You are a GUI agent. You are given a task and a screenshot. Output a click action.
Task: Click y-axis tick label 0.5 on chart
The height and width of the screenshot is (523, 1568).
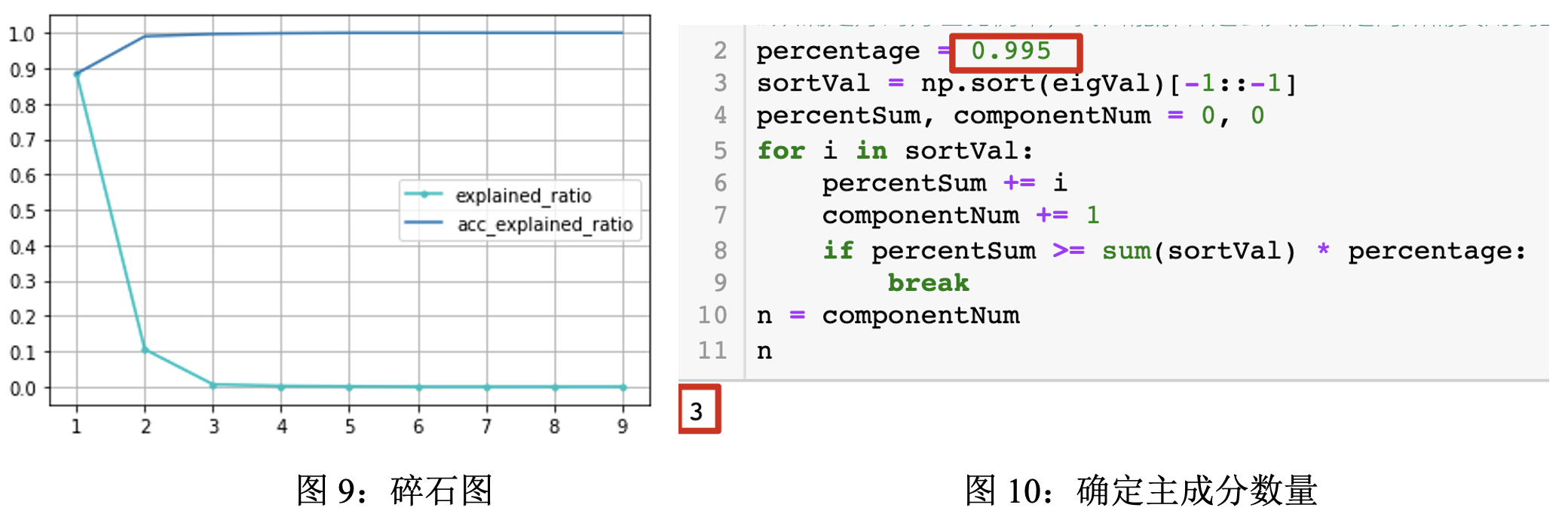23,211
